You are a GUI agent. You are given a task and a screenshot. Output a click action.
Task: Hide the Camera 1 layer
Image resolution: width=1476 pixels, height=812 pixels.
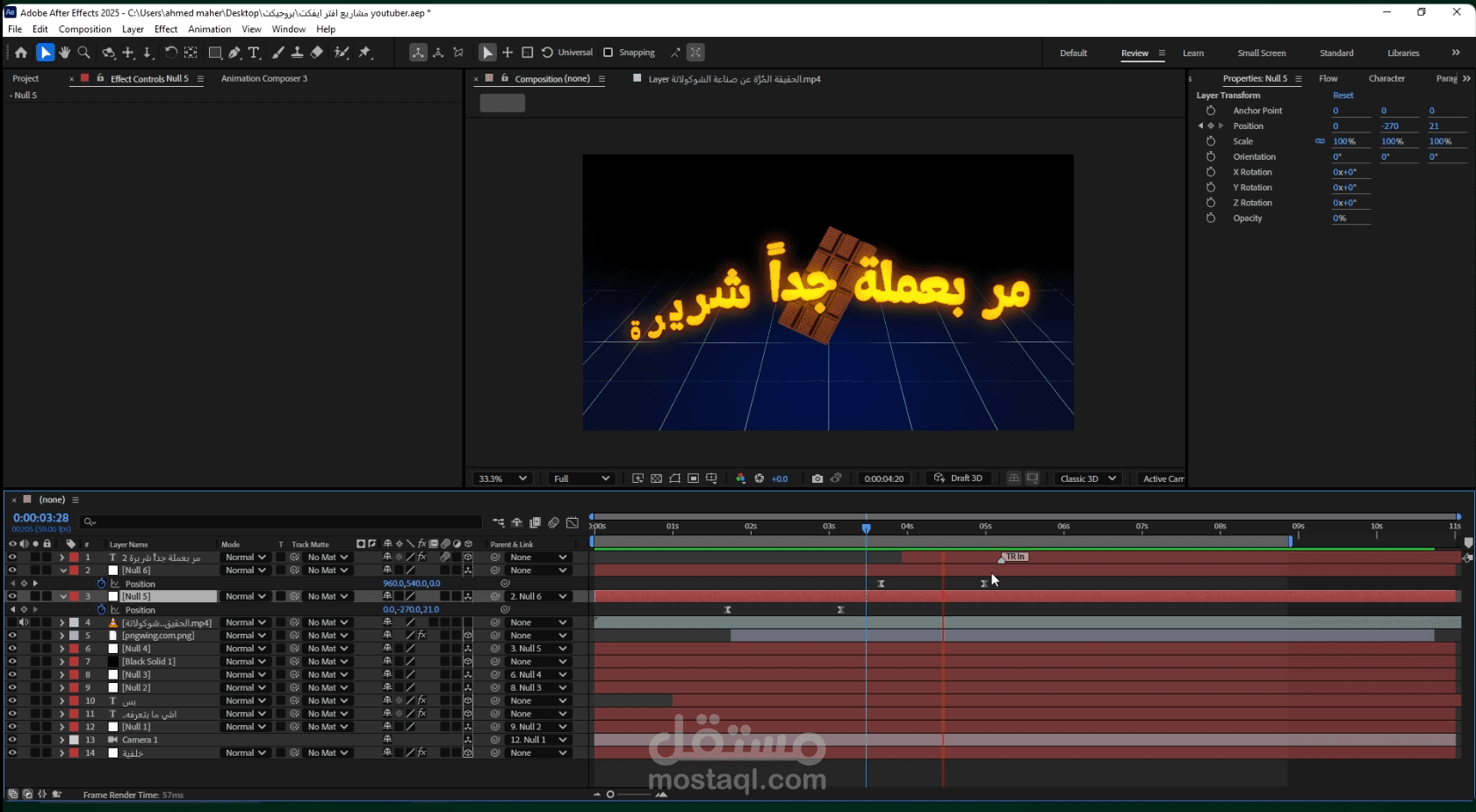coord(12,740)
